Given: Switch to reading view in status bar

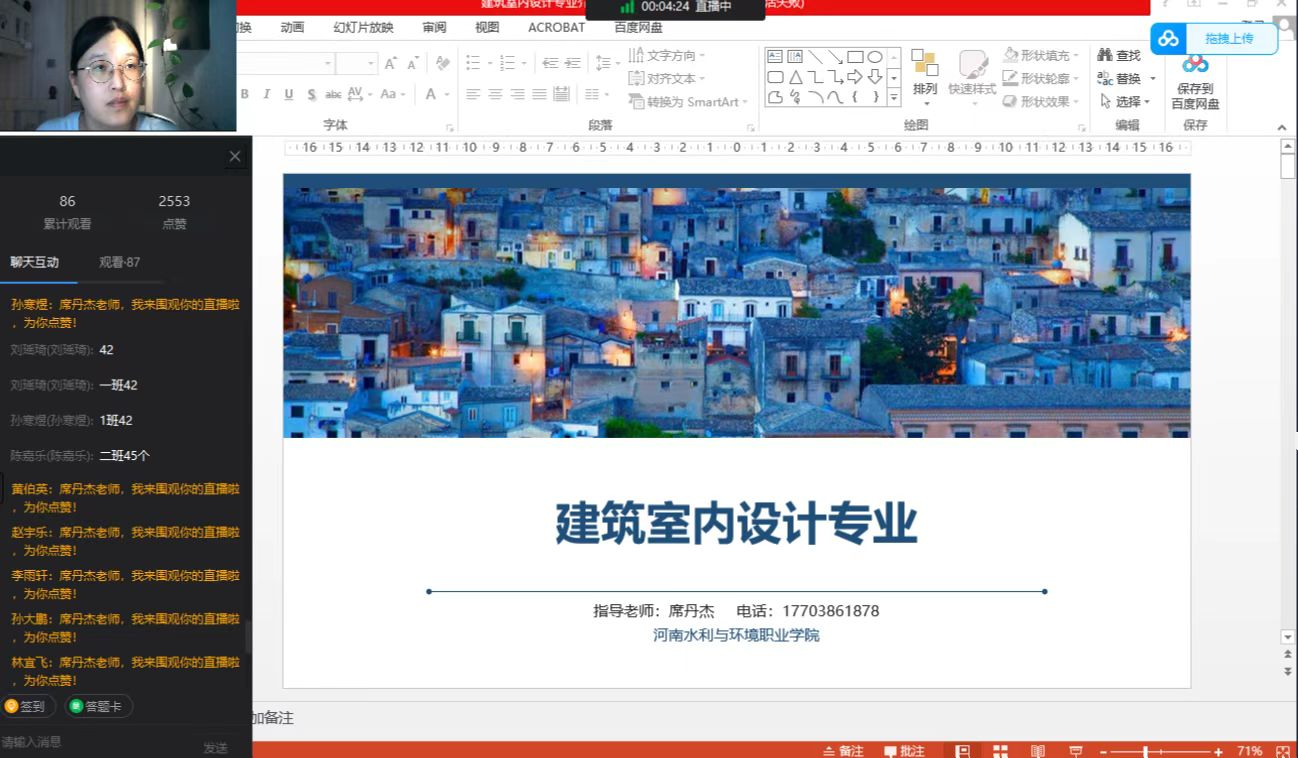Looking at the screenshot, I should click(x=1038, y=751).
